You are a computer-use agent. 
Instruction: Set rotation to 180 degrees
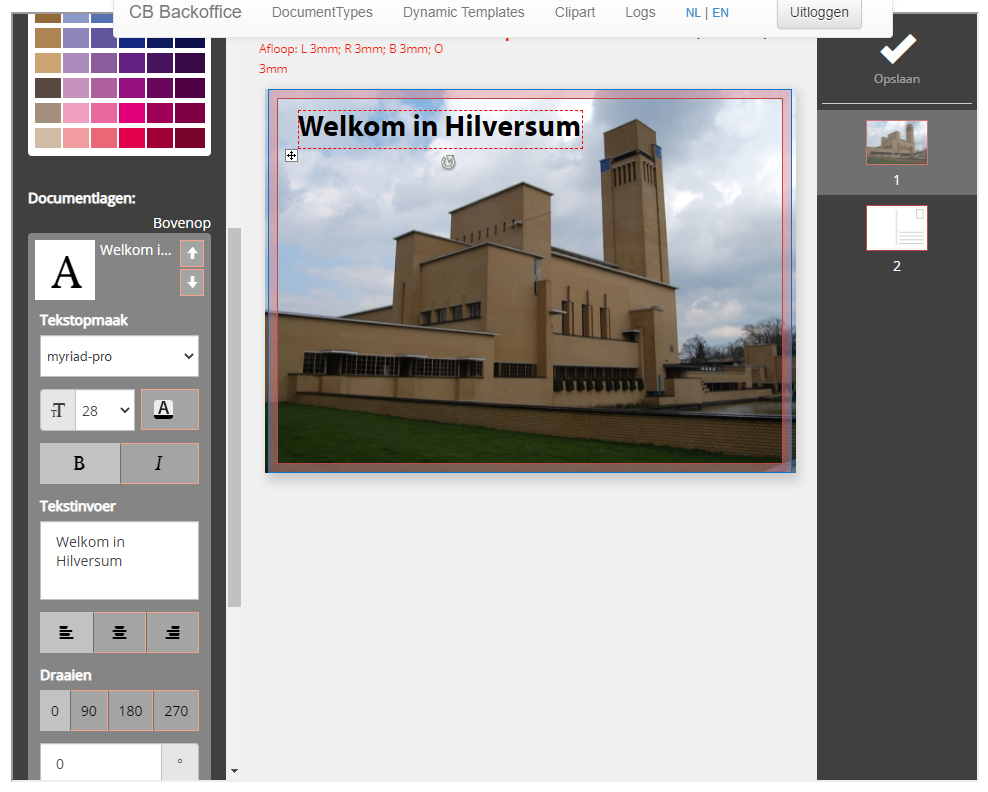click(x=130, y=711)
